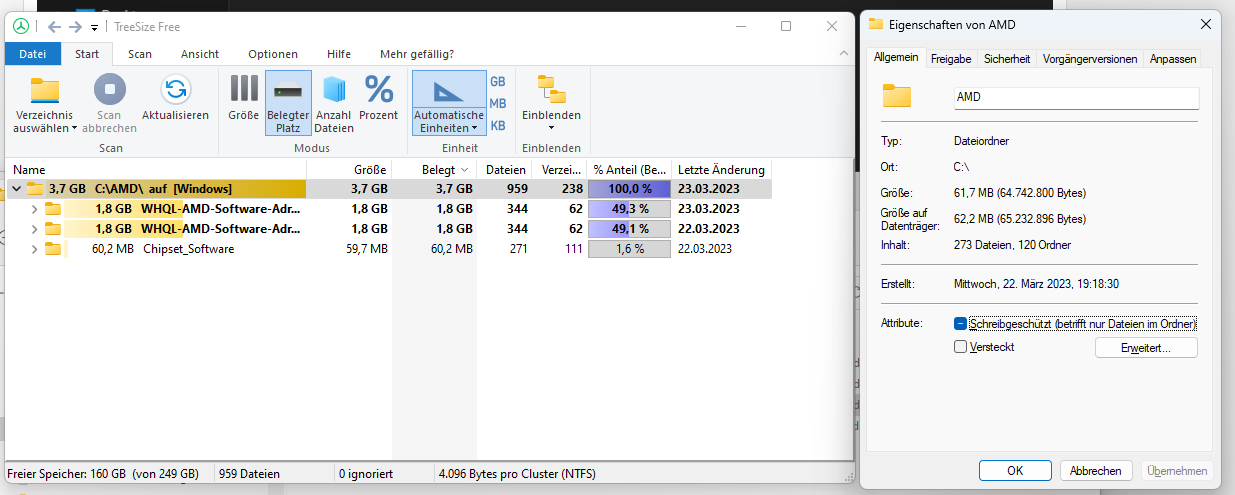Screen dimensions: 1235x495
Task: Open the Mehr gefällig? tab
Action: (417, 54)
